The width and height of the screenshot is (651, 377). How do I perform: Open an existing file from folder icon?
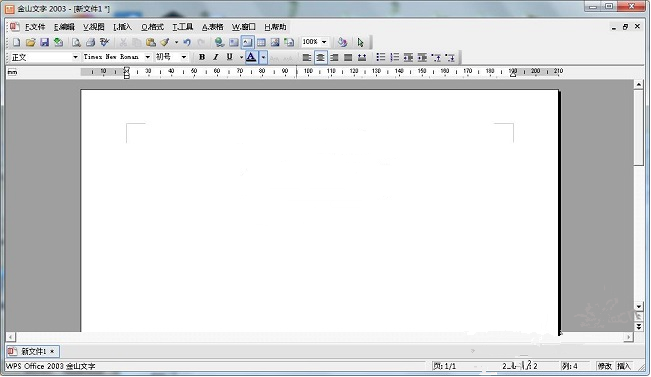click(30, 42)
